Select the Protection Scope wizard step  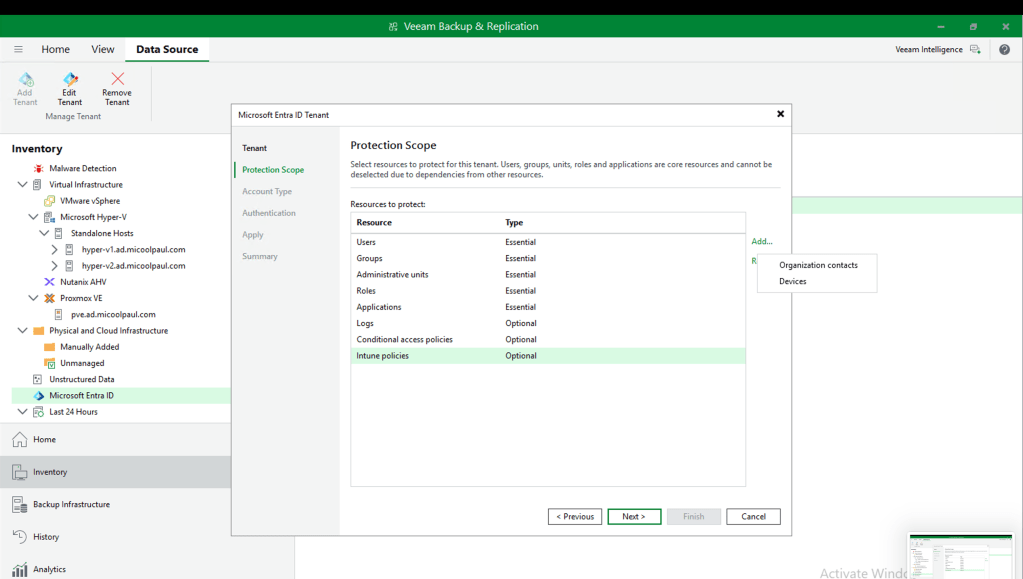click(273, 170)
